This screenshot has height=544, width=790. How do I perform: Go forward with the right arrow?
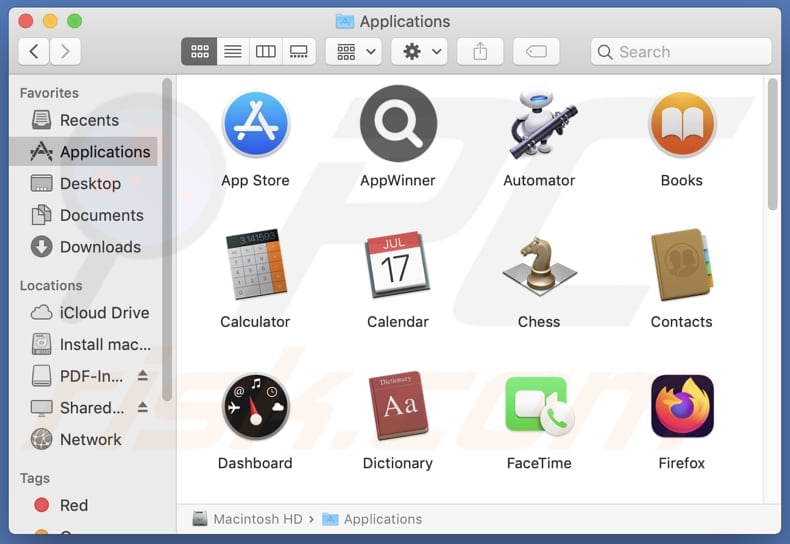pyautogui.click(x=65, y=51)
